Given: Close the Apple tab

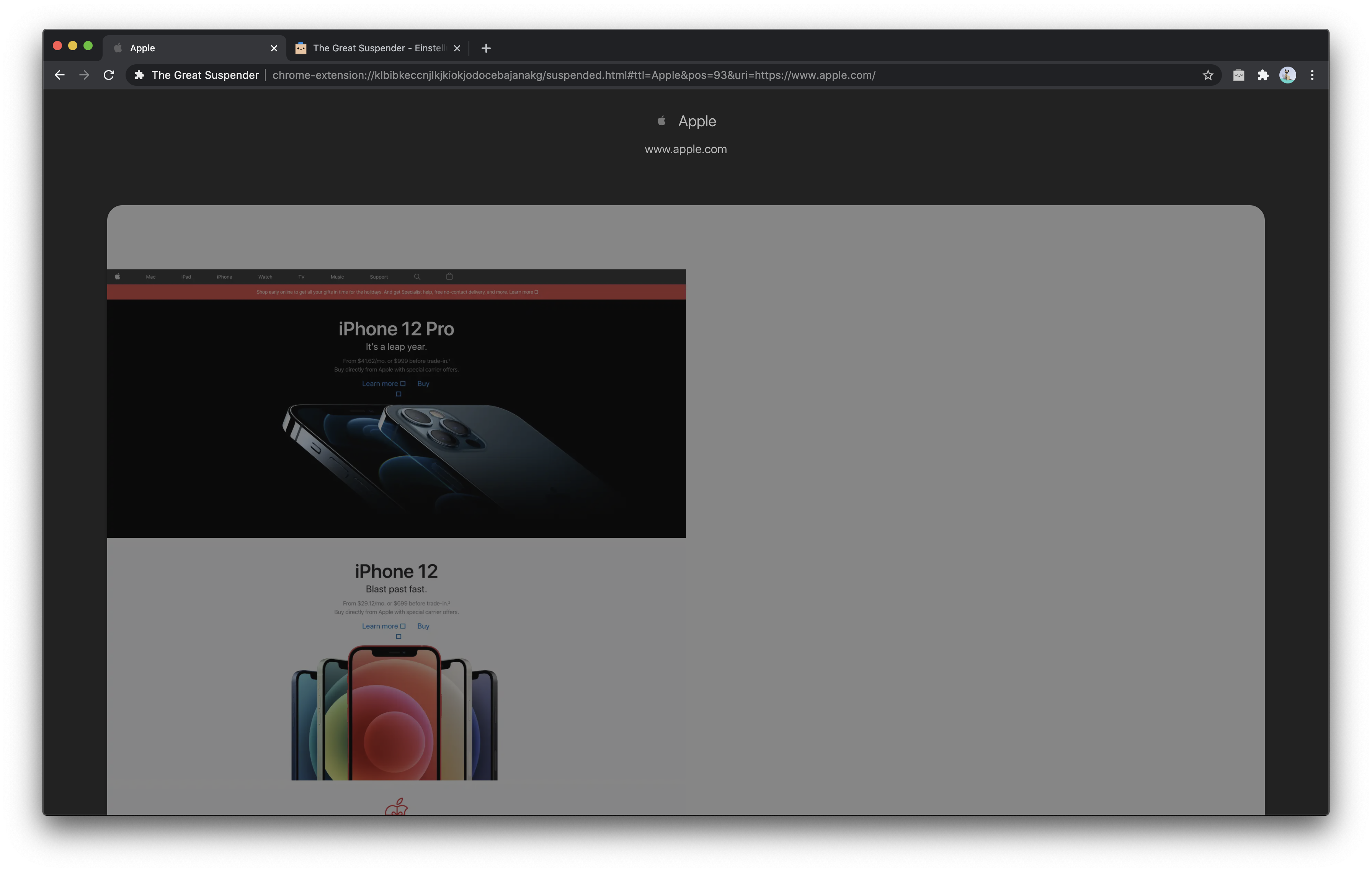Looking at the screenshot, I should 274,48.
